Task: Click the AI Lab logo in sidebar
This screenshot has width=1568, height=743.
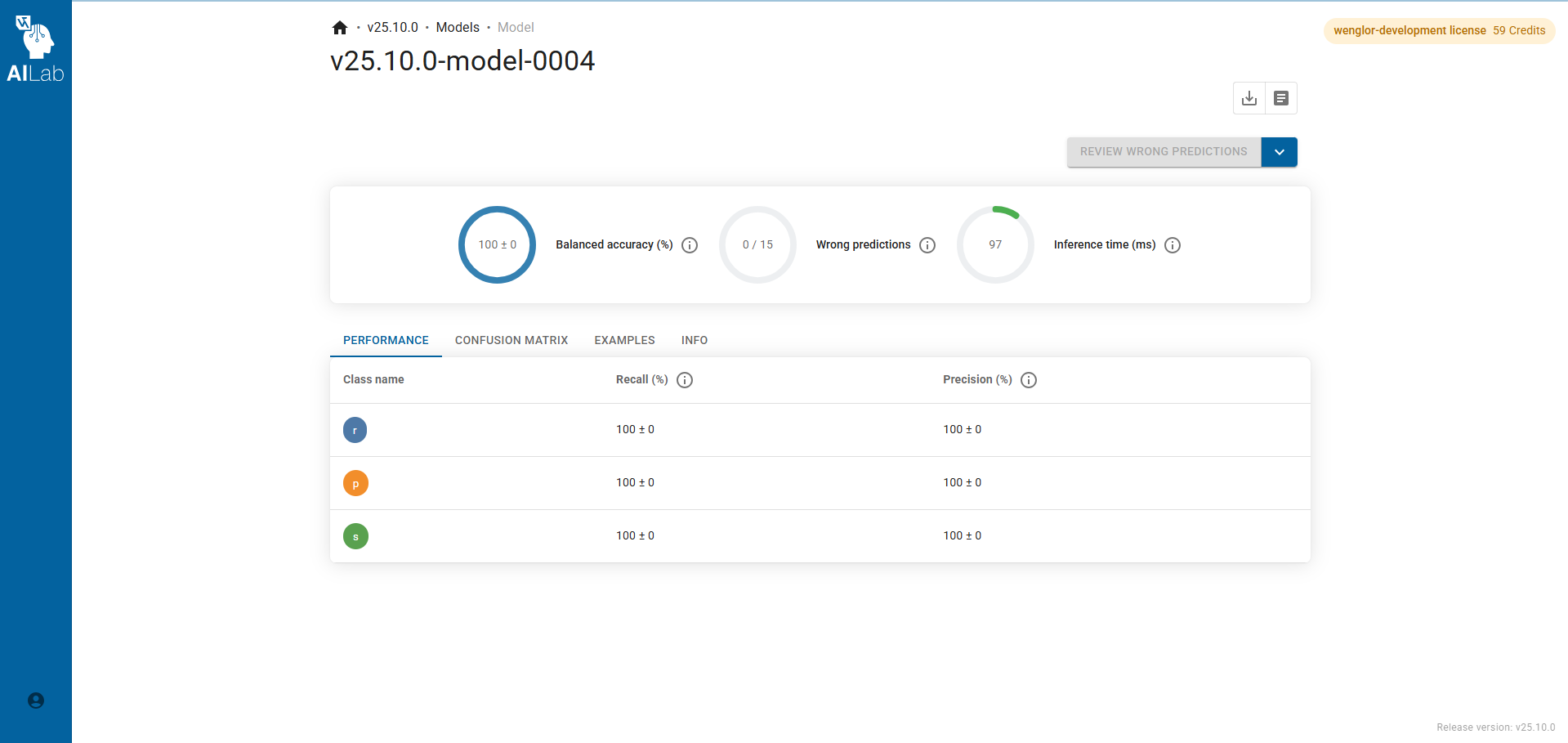Action: [x=35, y=49]
